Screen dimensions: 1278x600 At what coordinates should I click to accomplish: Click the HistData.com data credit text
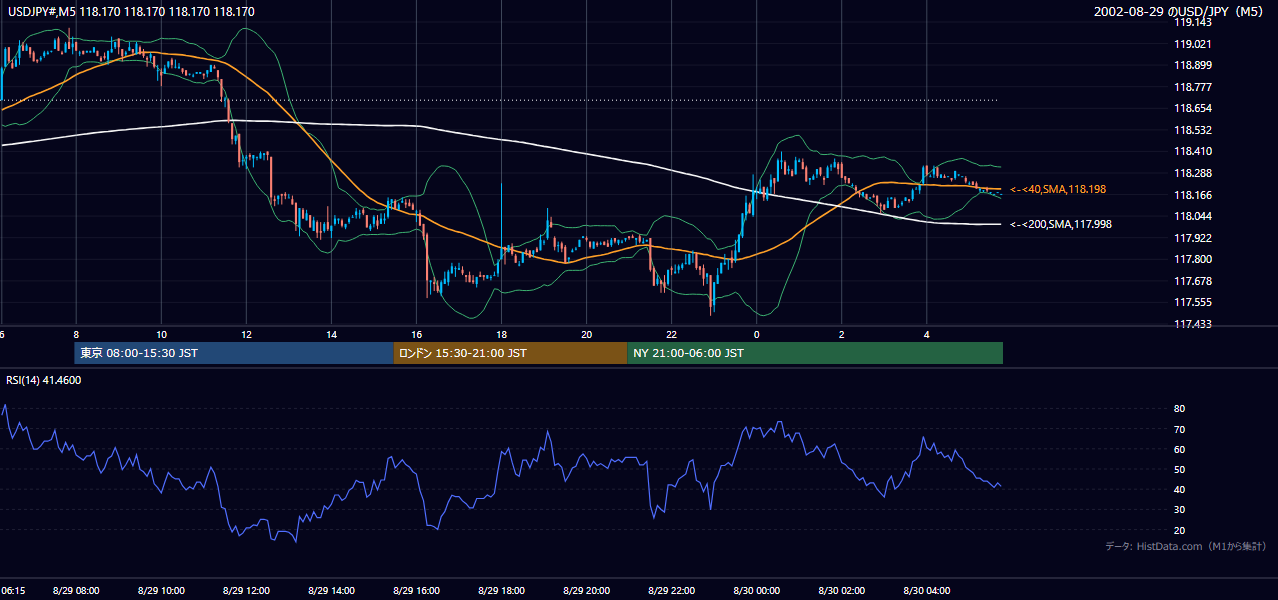pos(1186,546)
